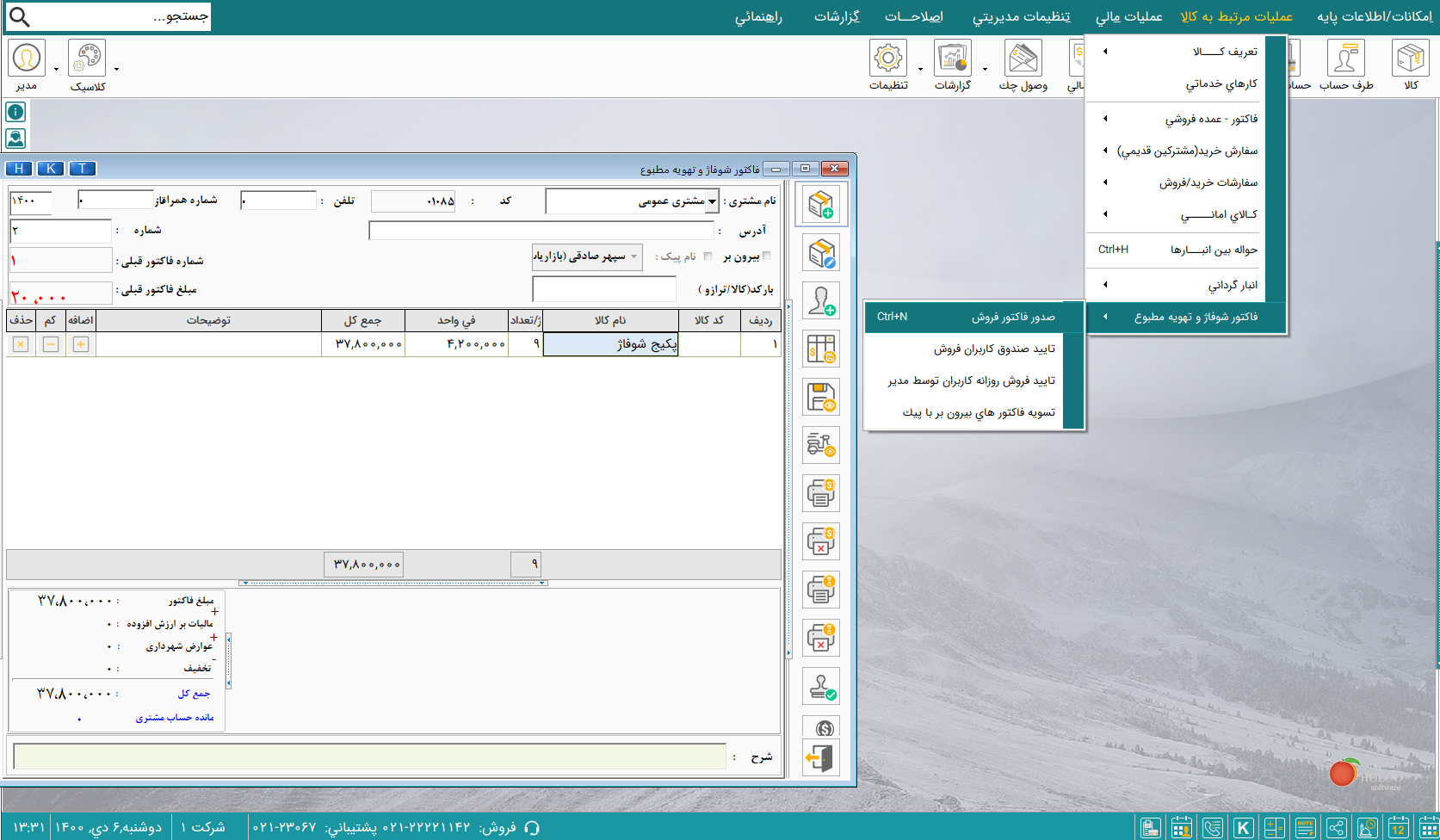This screenshot has height=840, width=1440.
Task: Open the تنظيمات مديريتي menu
Action: (1022, 16)
